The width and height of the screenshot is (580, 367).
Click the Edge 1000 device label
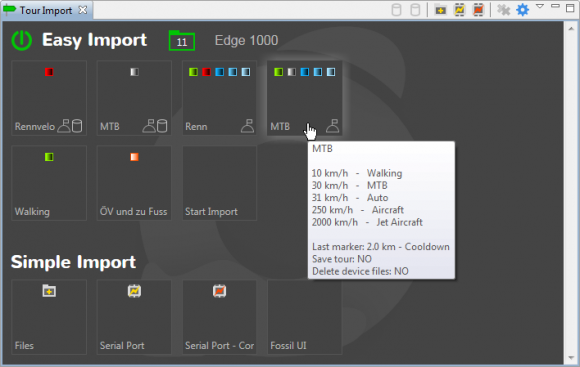click(246, 40)
